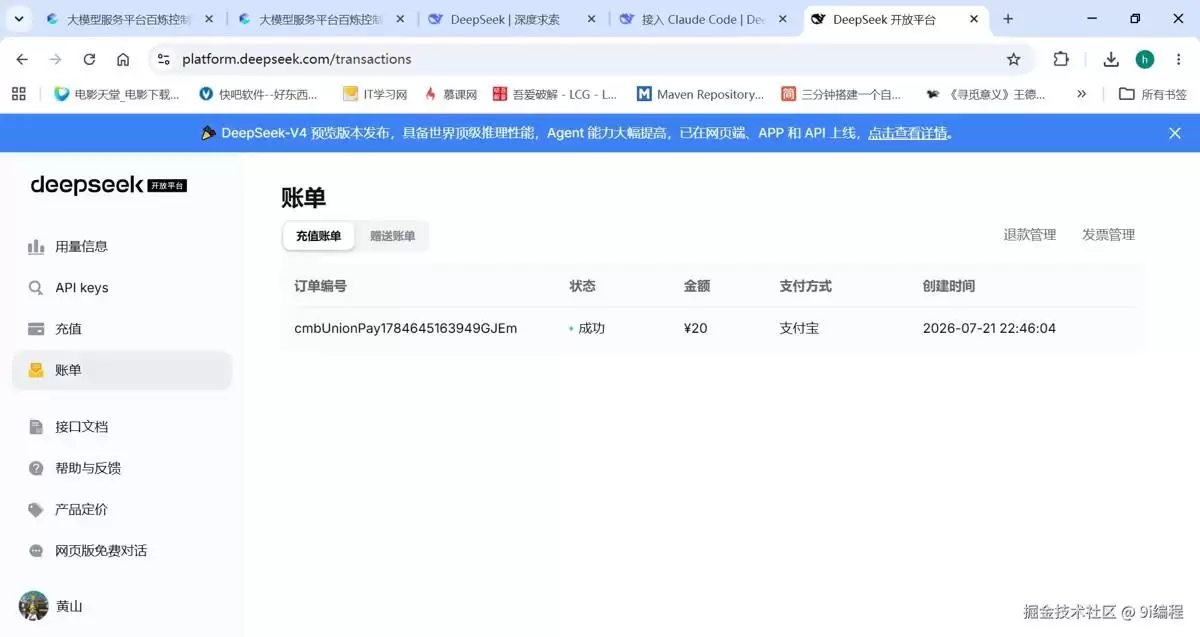1200x637 pixels.
Task: Bookmark this page with star icon
Action: [x=1014, y=59]
